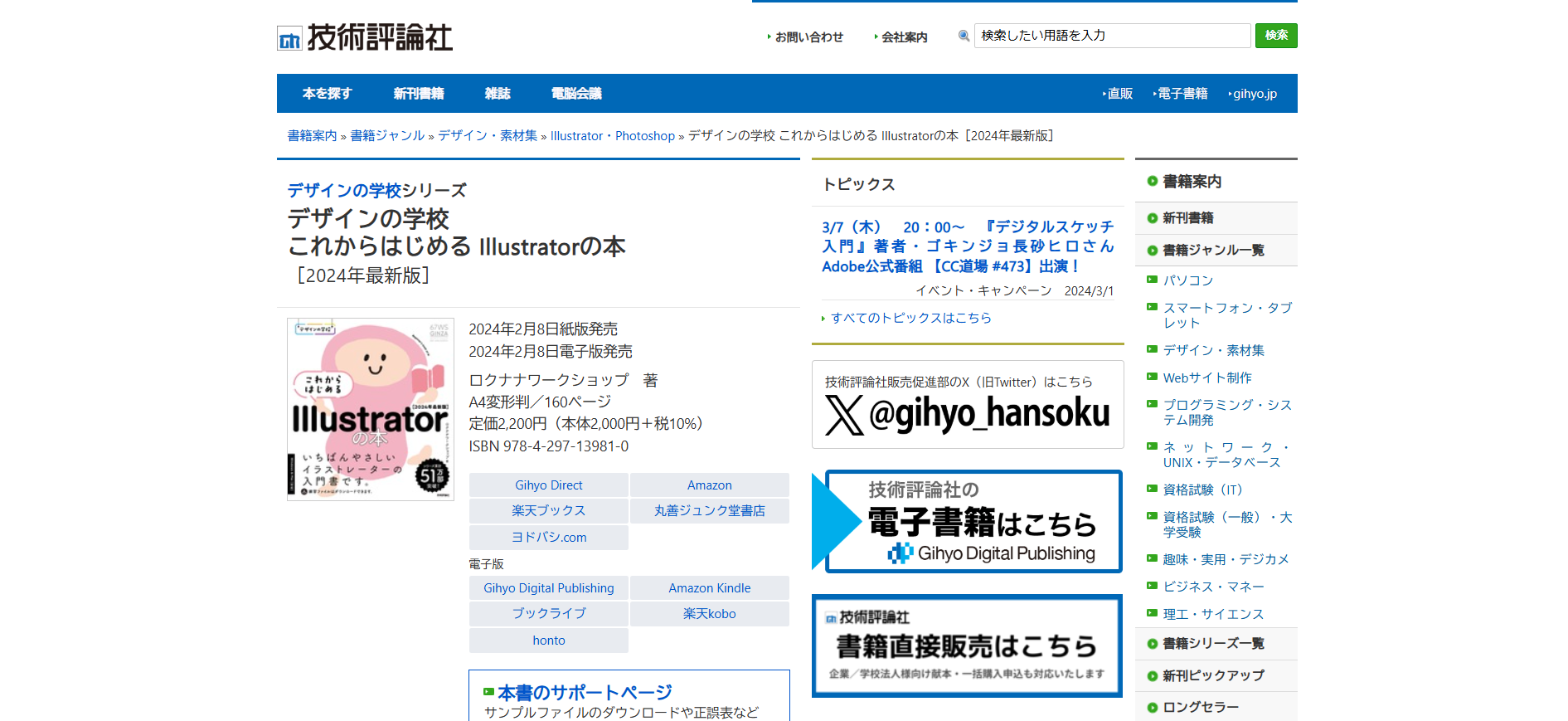Open the 電子書籍 link in blue bar
Viewport: 1568px width, 721px height.
pyautogui.click(x=1182, y=94)
